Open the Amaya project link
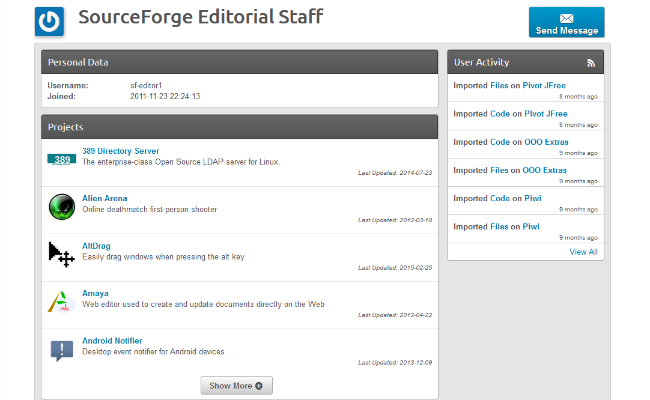 (95, 293)
